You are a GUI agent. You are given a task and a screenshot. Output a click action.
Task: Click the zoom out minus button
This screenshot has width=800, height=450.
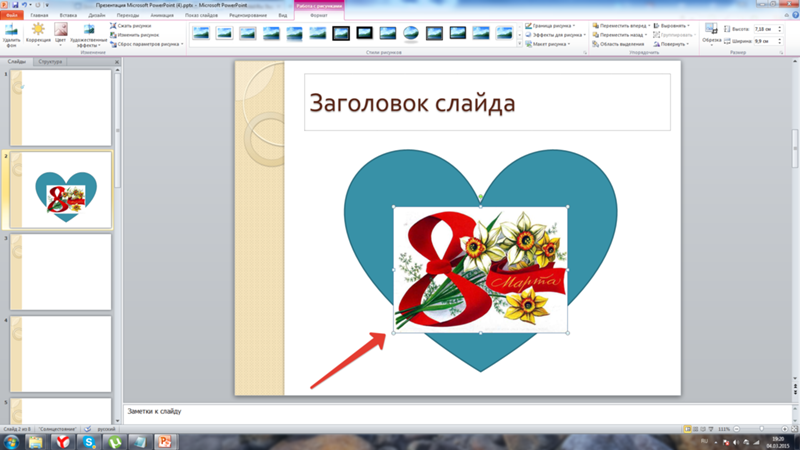736,429
